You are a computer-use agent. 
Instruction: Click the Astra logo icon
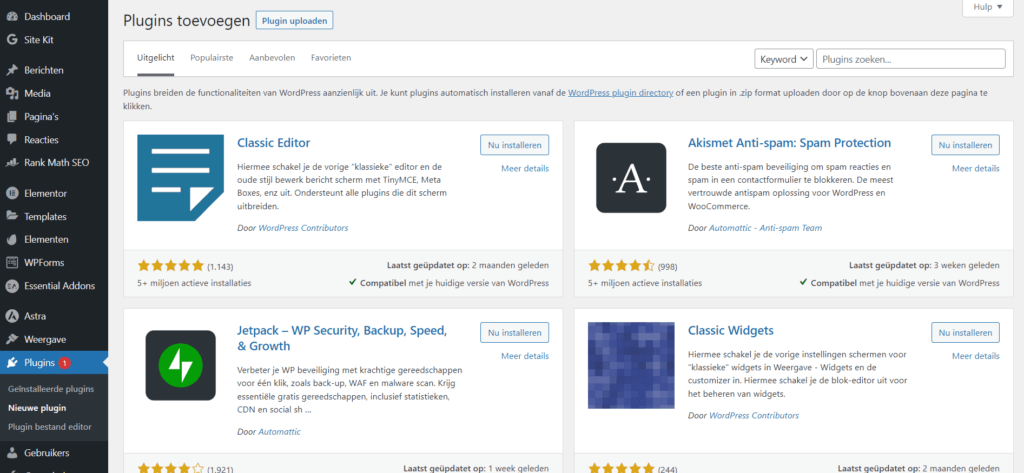(12, 316)
